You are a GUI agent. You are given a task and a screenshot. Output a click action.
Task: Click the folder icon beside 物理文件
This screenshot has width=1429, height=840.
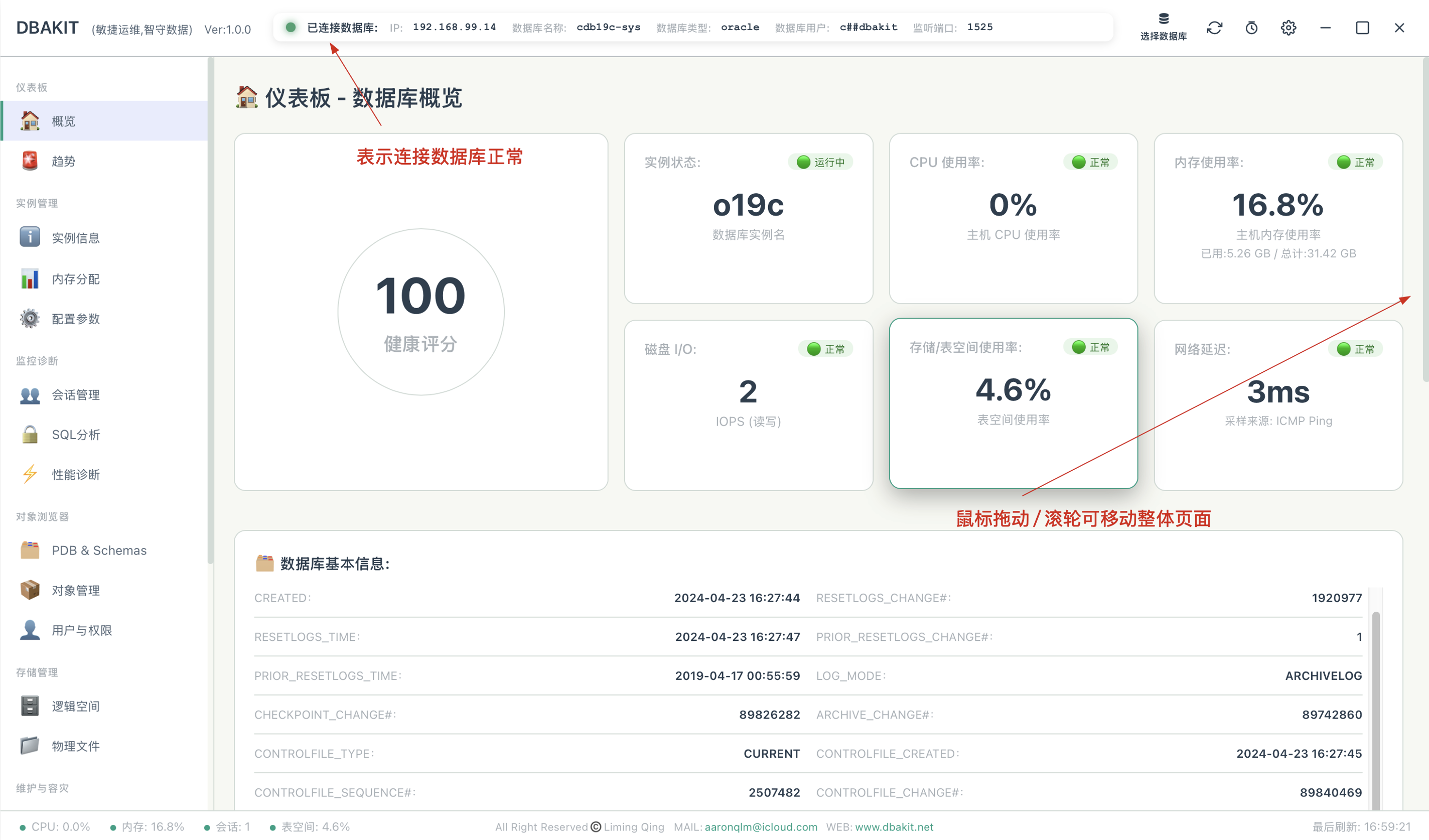tap(30, 745)
